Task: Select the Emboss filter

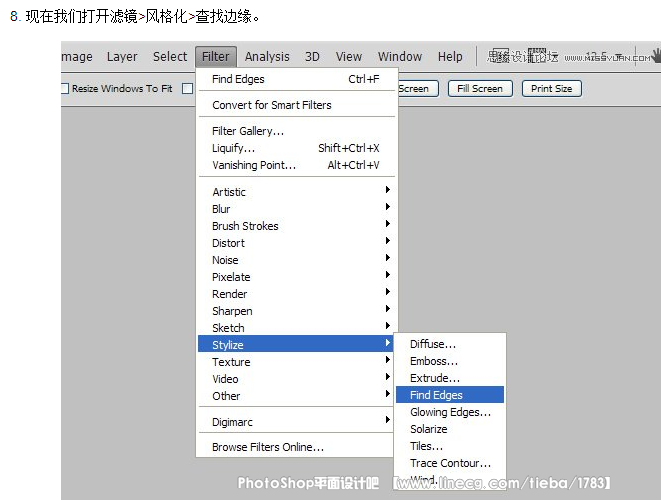Action: pos(434,361)
